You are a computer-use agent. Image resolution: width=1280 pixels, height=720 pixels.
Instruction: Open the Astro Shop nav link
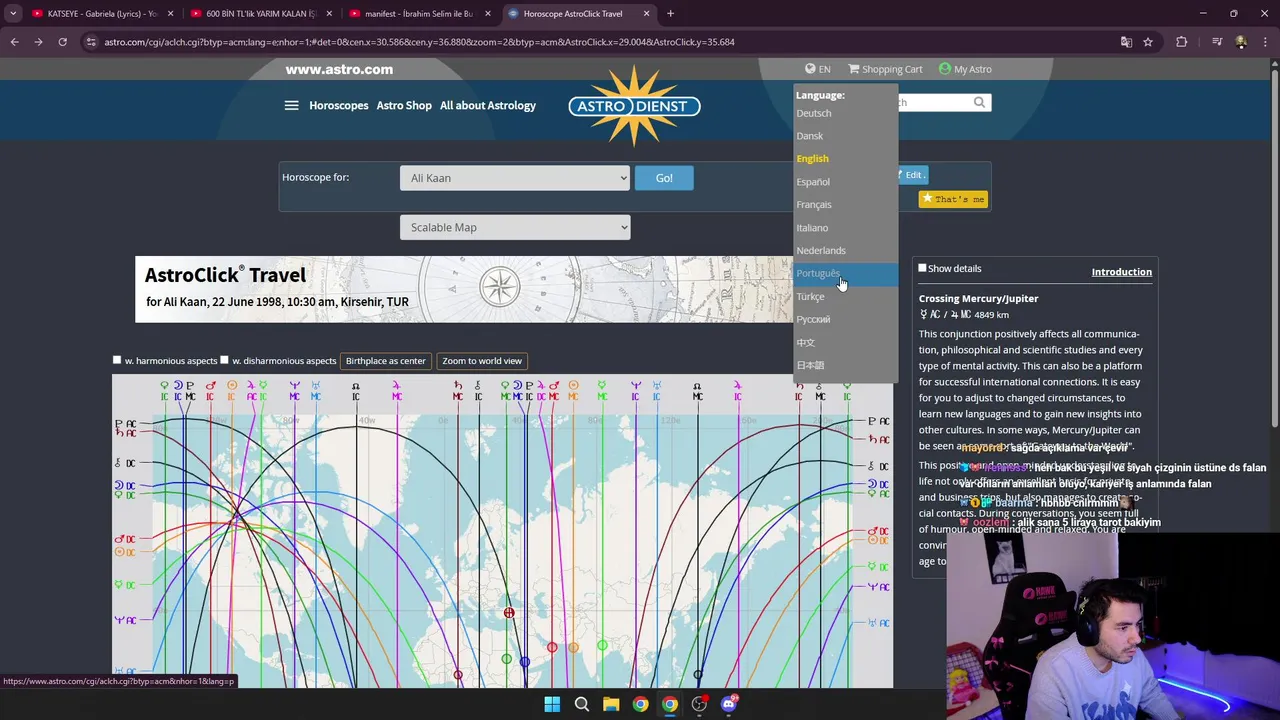(404, 105)
